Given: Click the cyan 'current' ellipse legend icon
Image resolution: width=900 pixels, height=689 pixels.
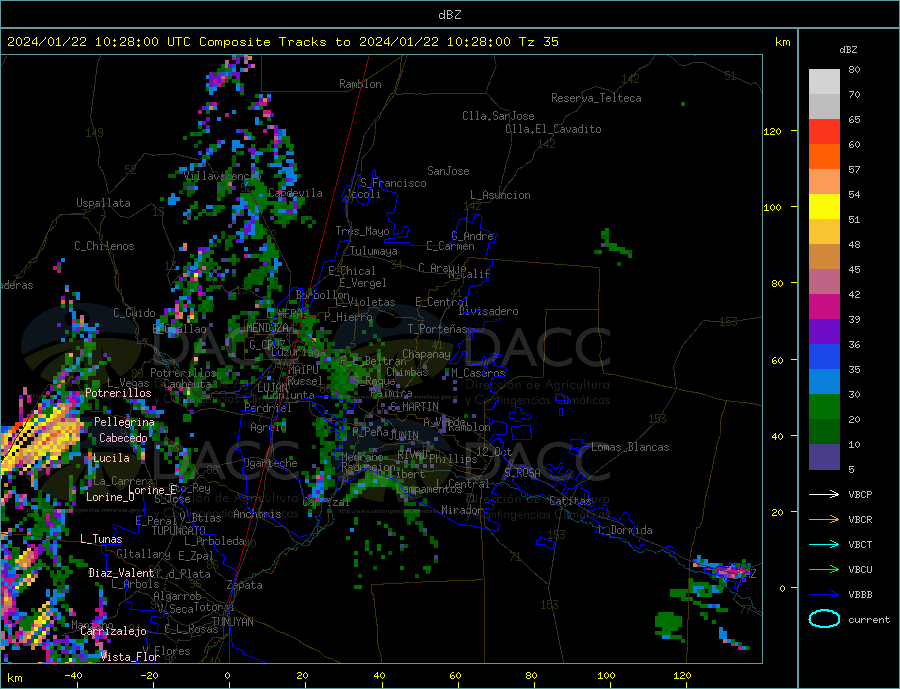Looking at the screenshot, I should (824, 619).
